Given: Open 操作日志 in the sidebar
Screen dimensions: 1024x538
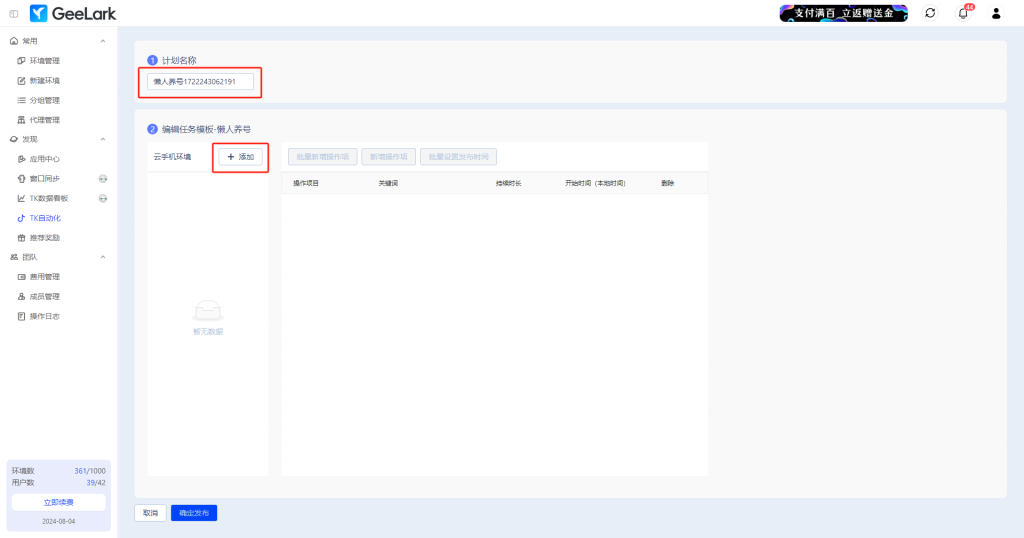Looking at the screenshot, I should [x=44, y=316].
